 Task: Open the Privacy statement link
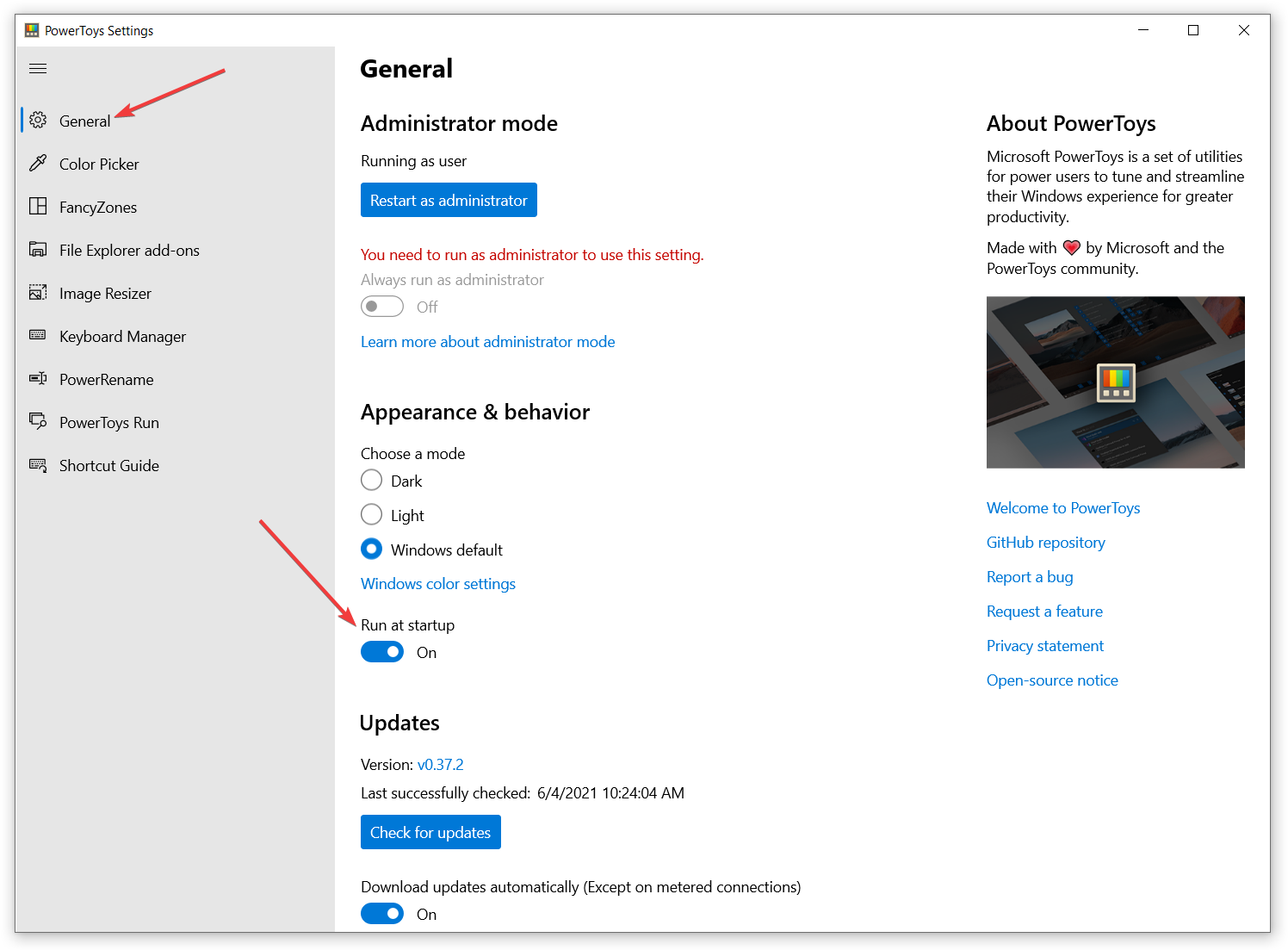pos(1045,646)
